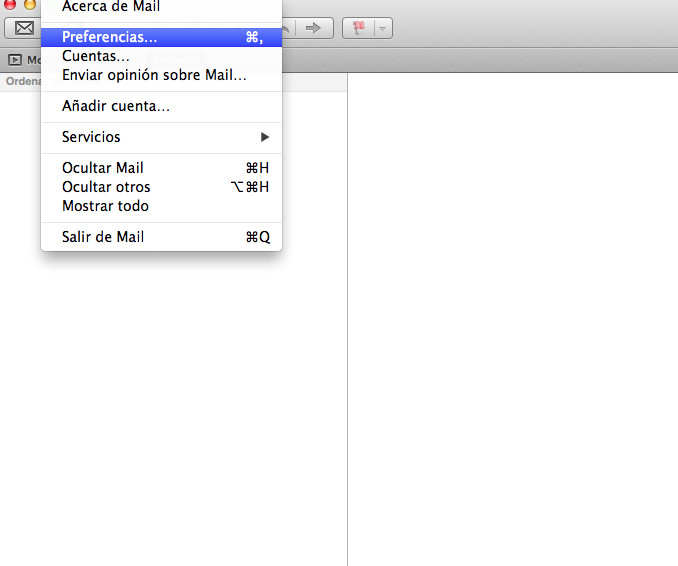
Task: Click Enviar opinión sobre Mail…
Action: coord(154,75)
